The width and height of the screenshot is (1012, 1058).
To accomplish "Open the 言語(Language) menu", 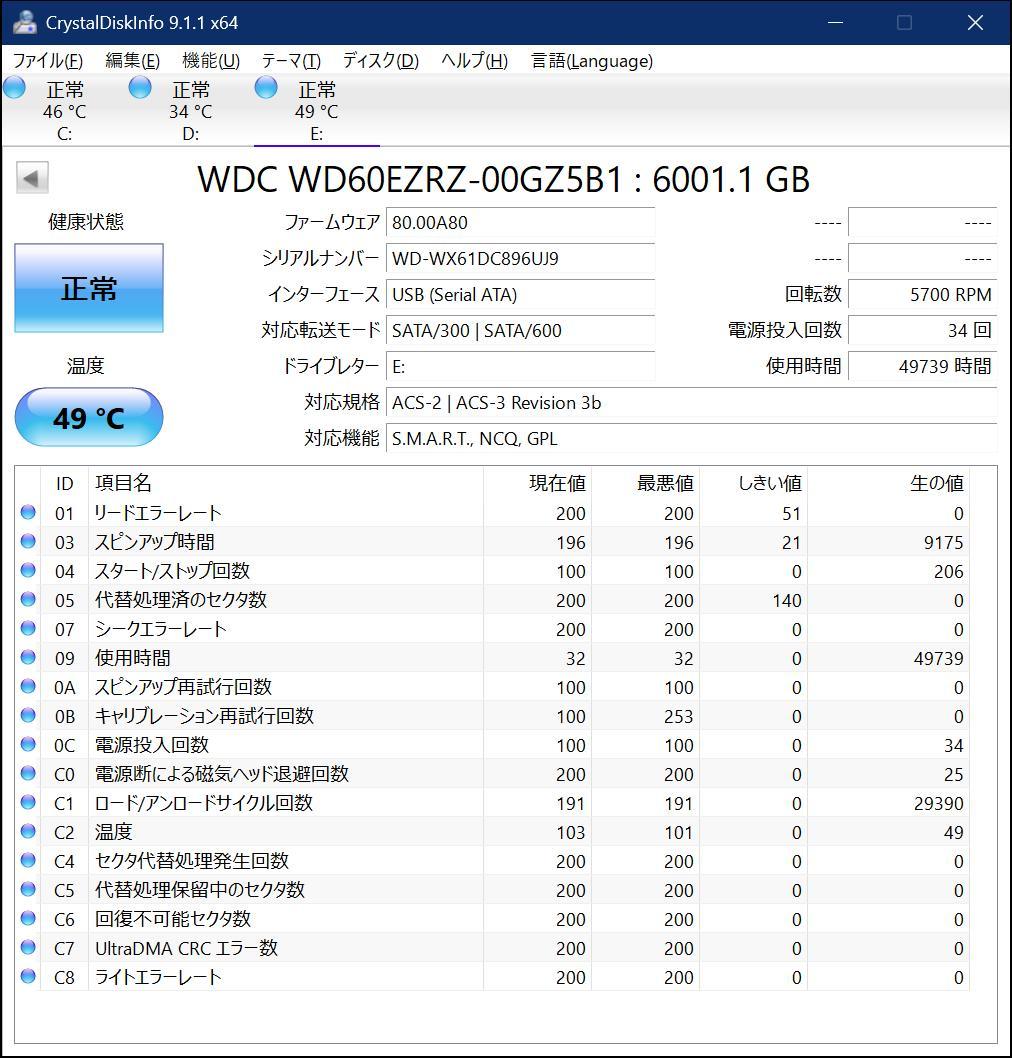I will [592, 61].
